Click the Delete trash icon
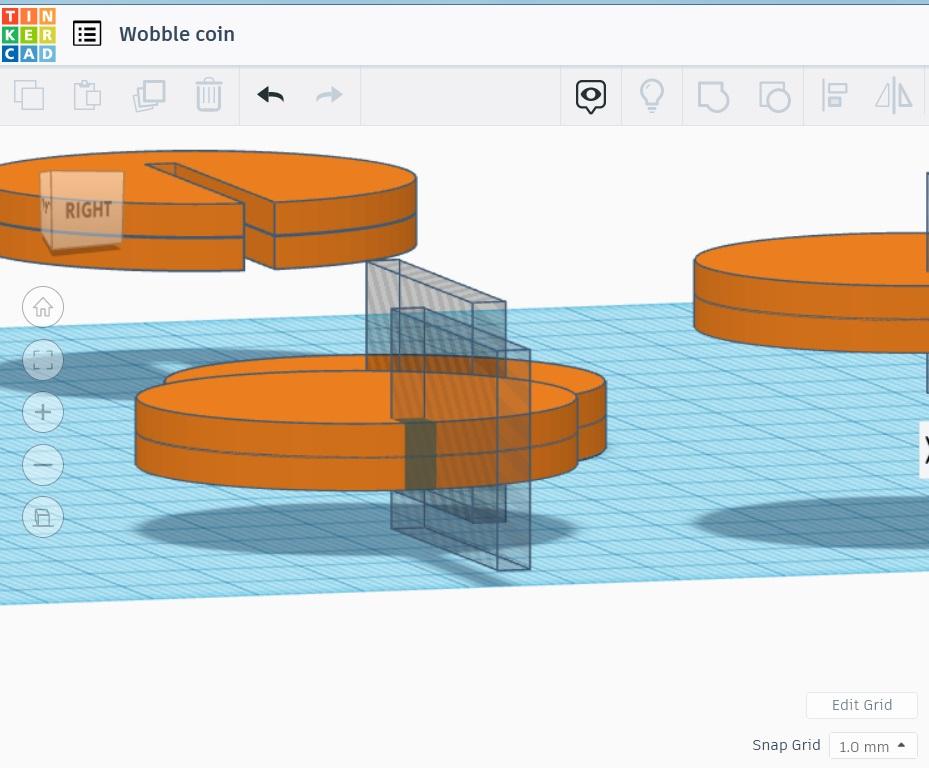The image size is (929, 768). (209, 95)
